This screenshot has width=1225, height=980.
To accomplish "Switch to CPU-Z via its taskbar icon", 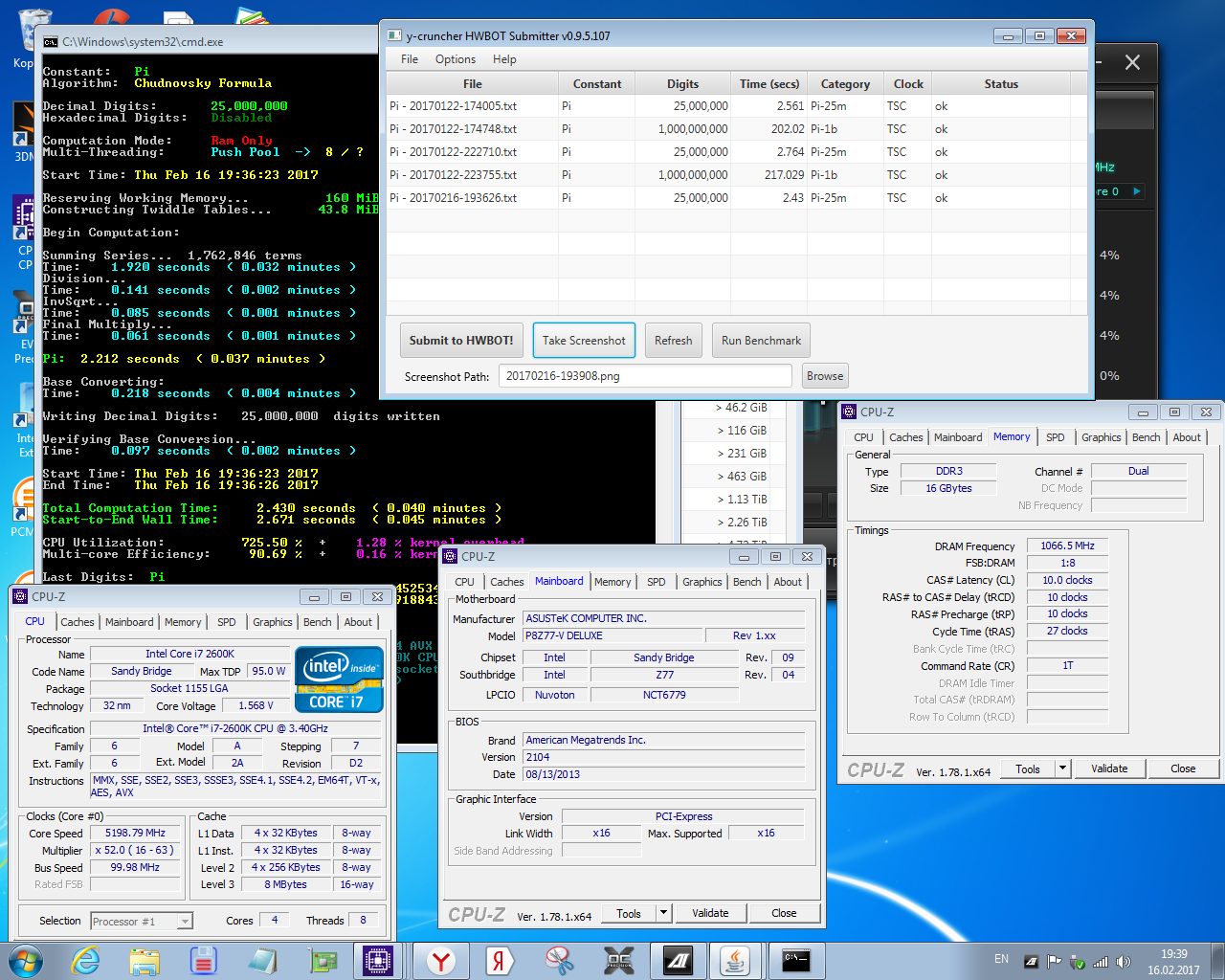I will 377,961.
